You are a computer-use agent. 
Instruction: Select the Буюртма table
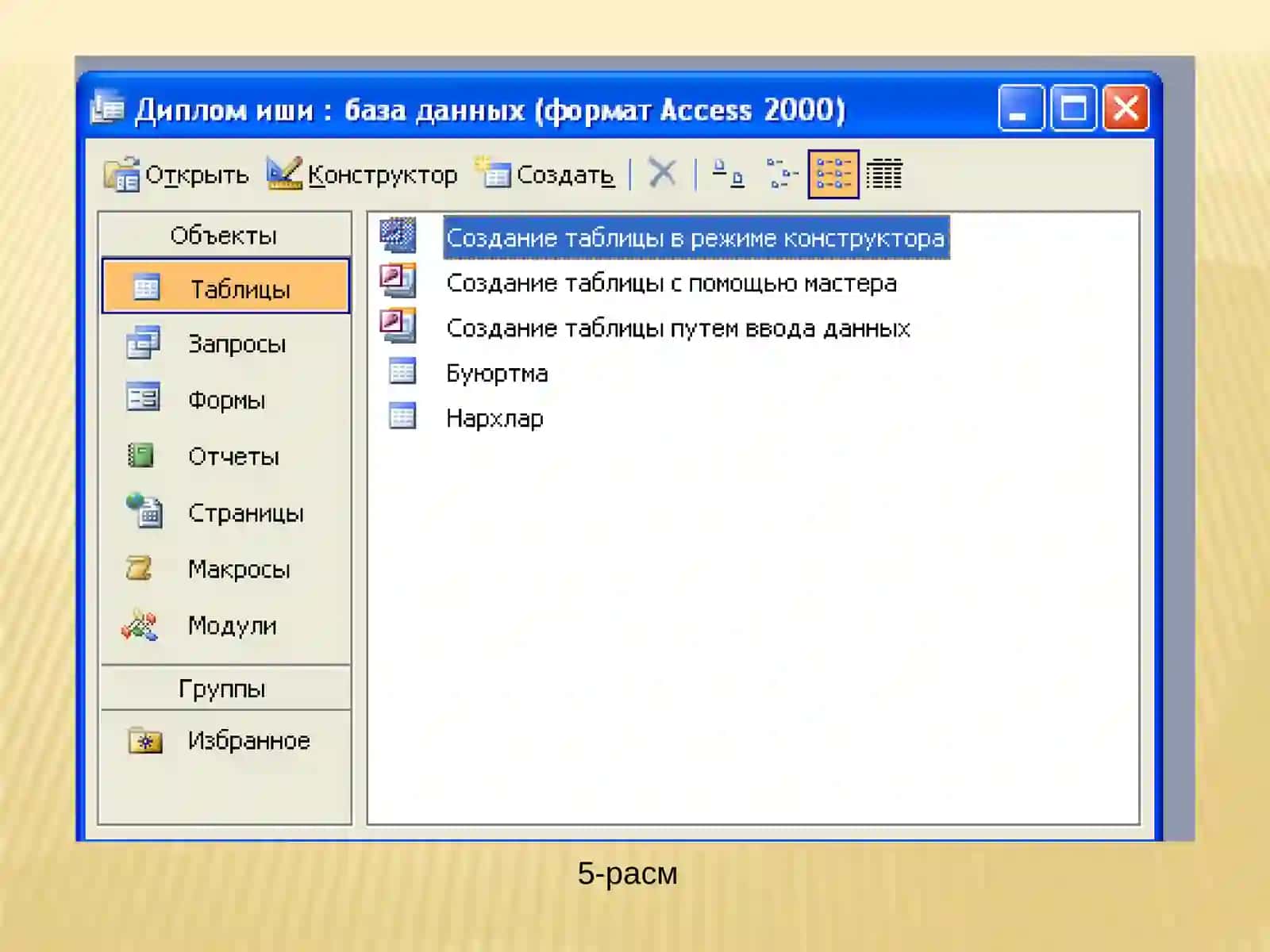click(x=497, y=373)
